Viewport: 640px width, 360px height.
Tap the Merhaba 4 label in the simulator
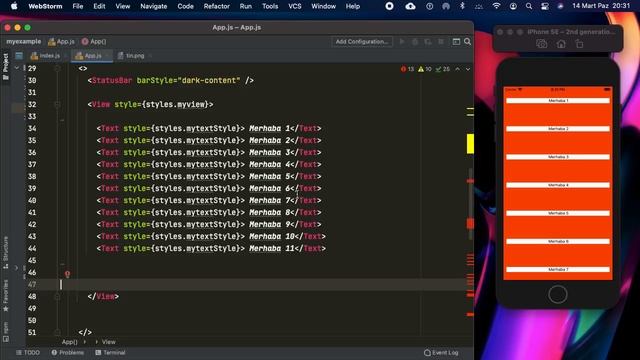[x=558, y=185]
